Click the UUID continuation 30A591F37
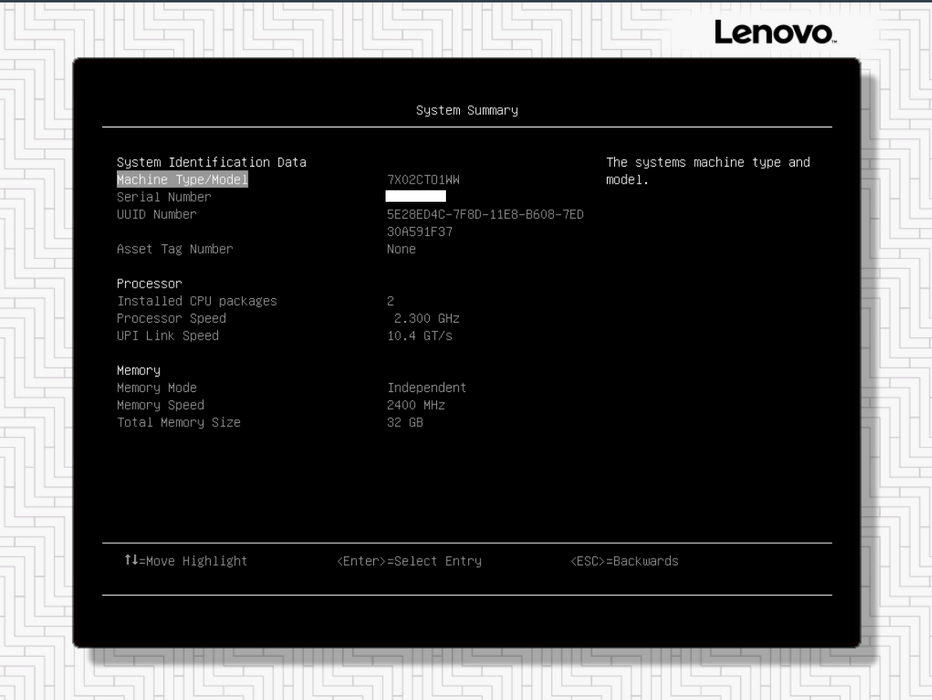The width and height of the screenshot is (932, 700). point(420,232)
